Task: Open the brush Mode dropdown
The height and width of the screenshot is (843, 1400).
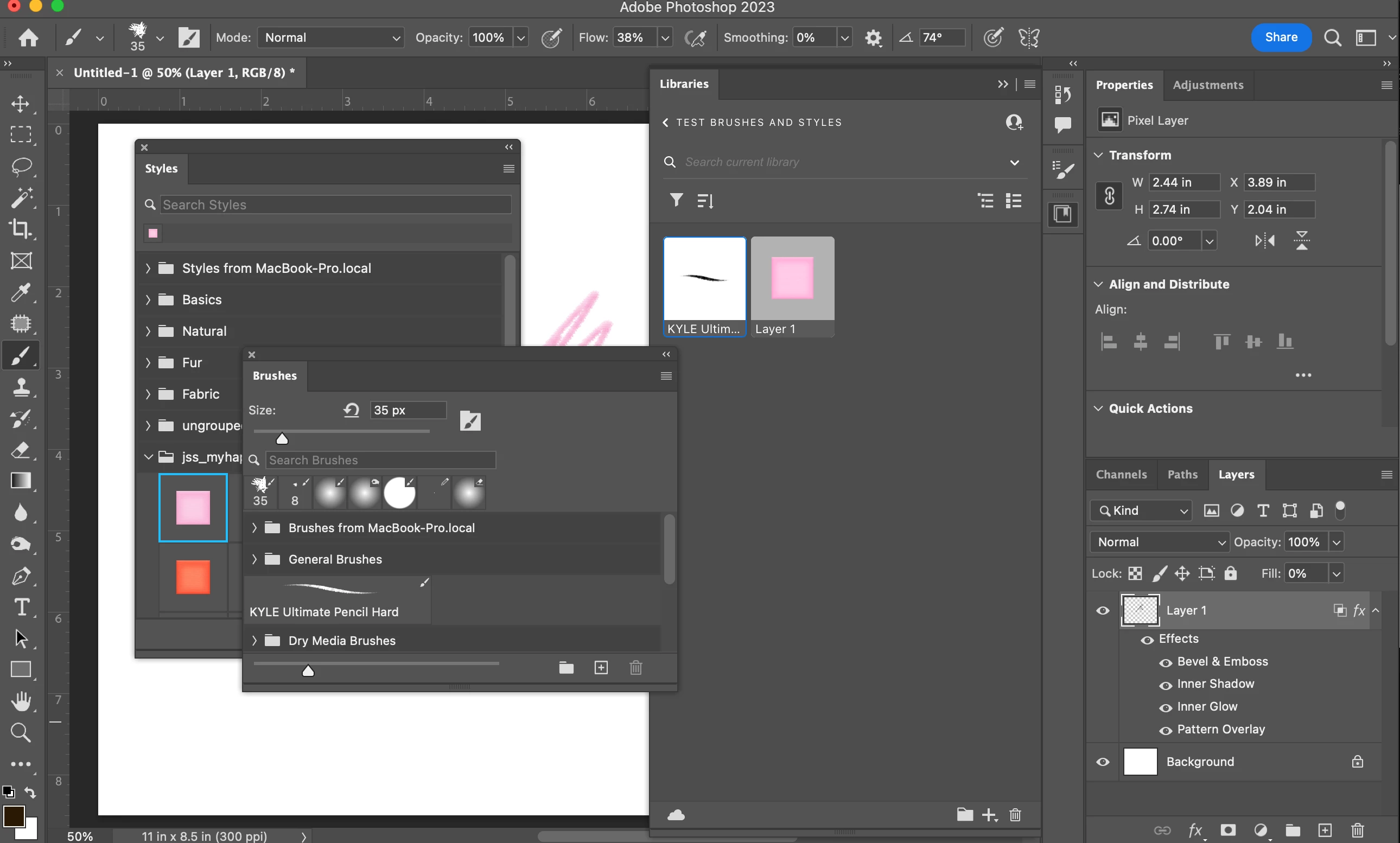Action: click(x=331, y=38)
